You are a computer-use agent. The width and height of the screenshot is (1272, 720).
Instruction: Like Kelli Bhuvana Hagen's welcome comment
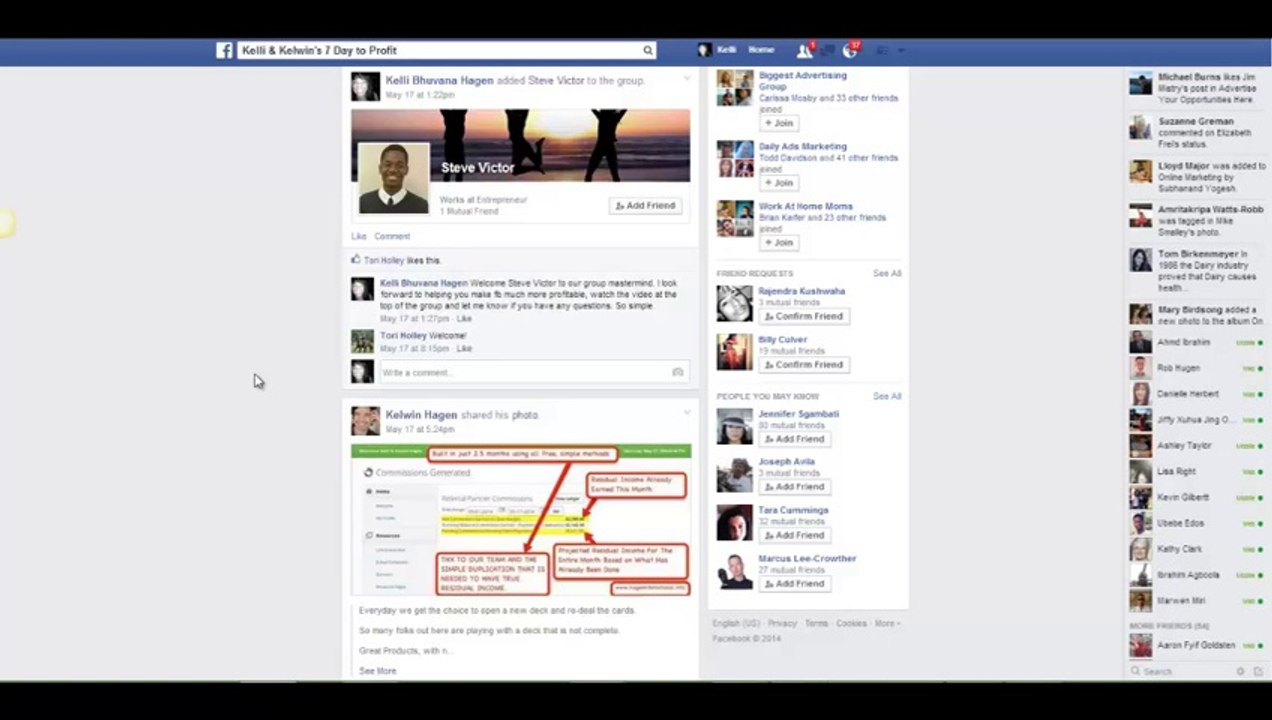464,319
